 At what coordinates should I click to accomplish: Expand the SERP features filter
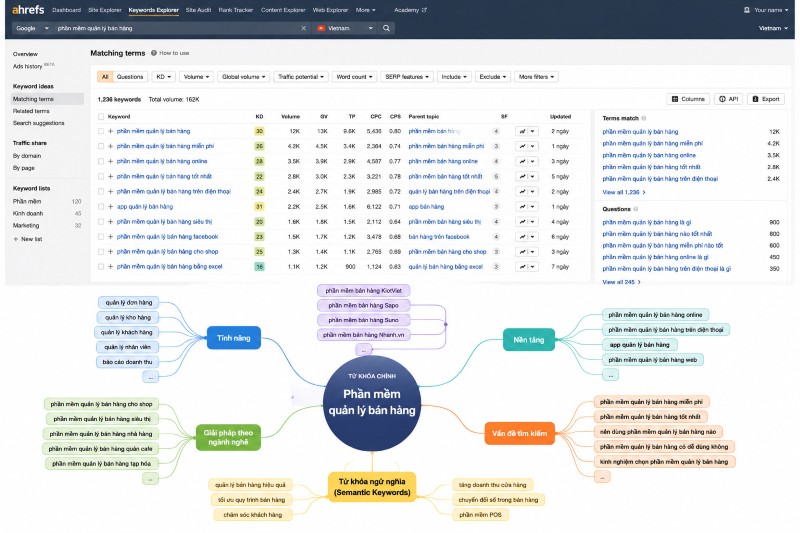(407, 77)
